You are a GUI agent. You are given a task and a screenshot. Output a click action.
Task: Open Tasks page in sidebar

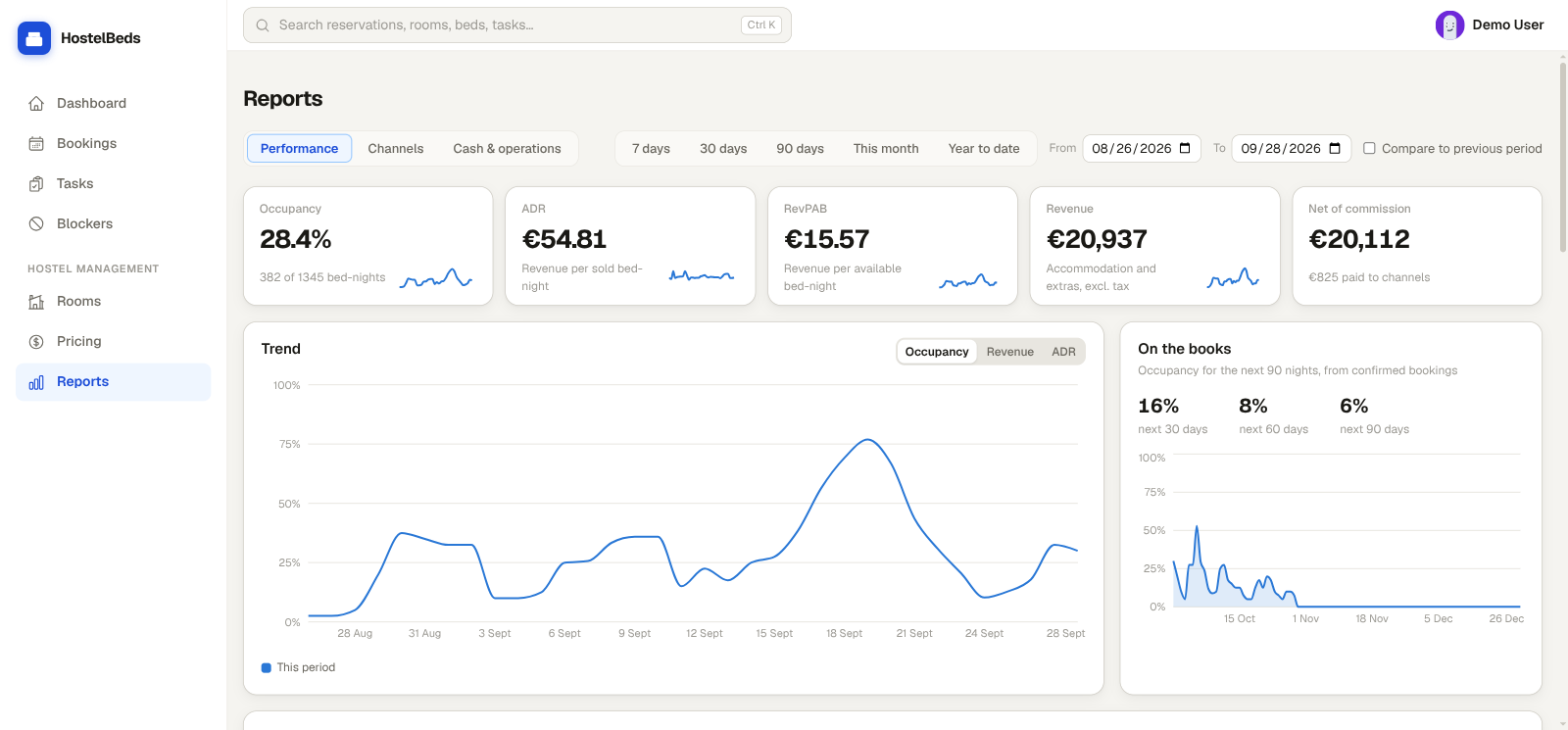[113, 183]
